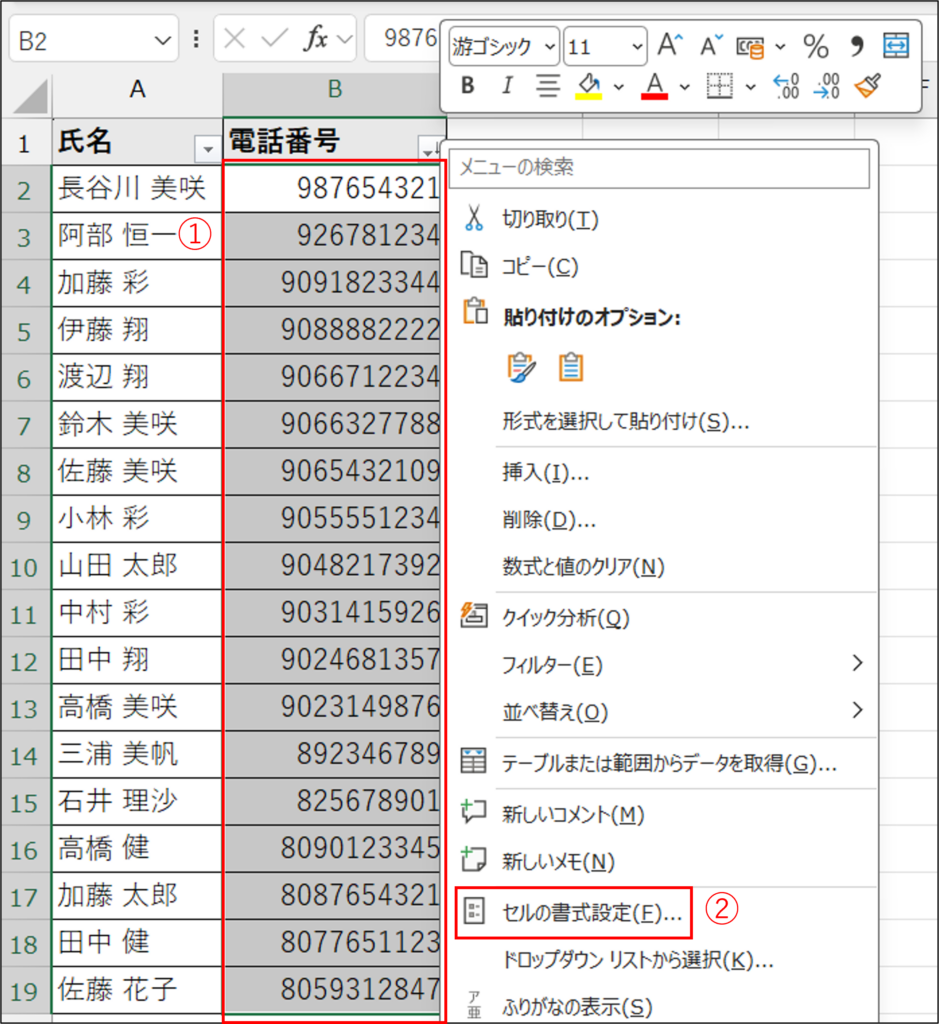This screenshot has width=939, height=1024.
Task: Open filter dropdown on 氏名 header
Action: click(x=208, y=150)
